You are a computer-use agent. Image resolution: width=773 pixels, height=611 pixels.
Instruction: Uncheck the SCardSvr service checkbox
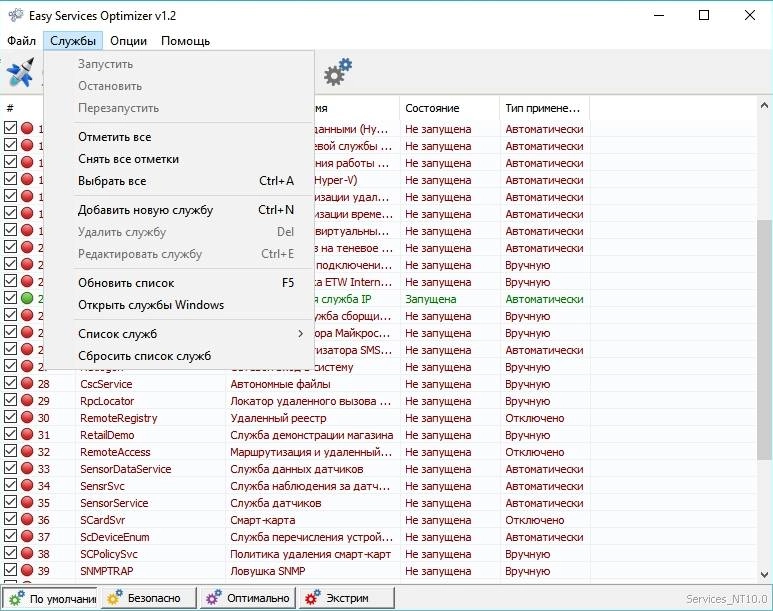(x=10, y=519)
